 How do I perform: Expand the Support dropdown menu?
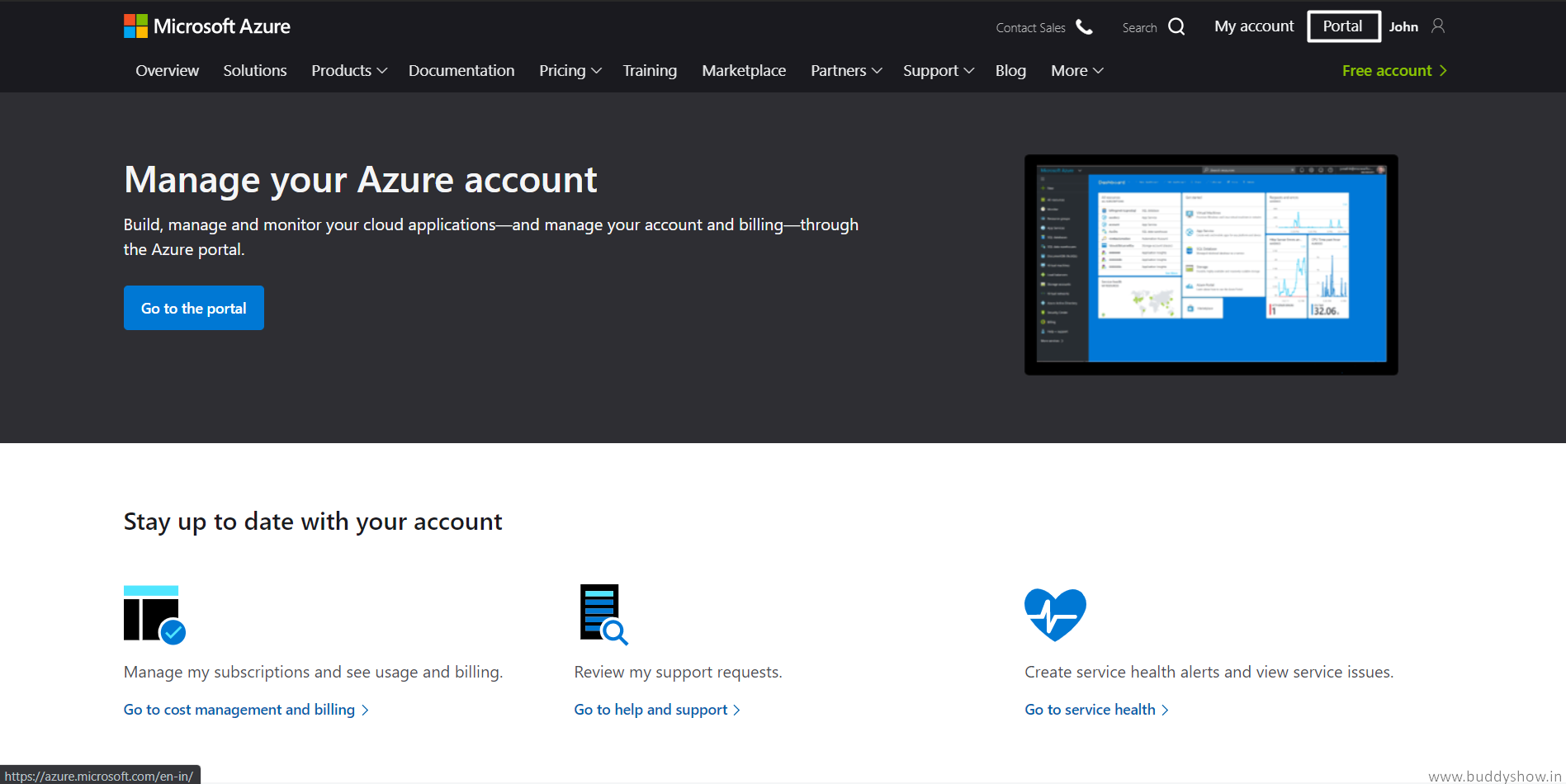point(939,71)
